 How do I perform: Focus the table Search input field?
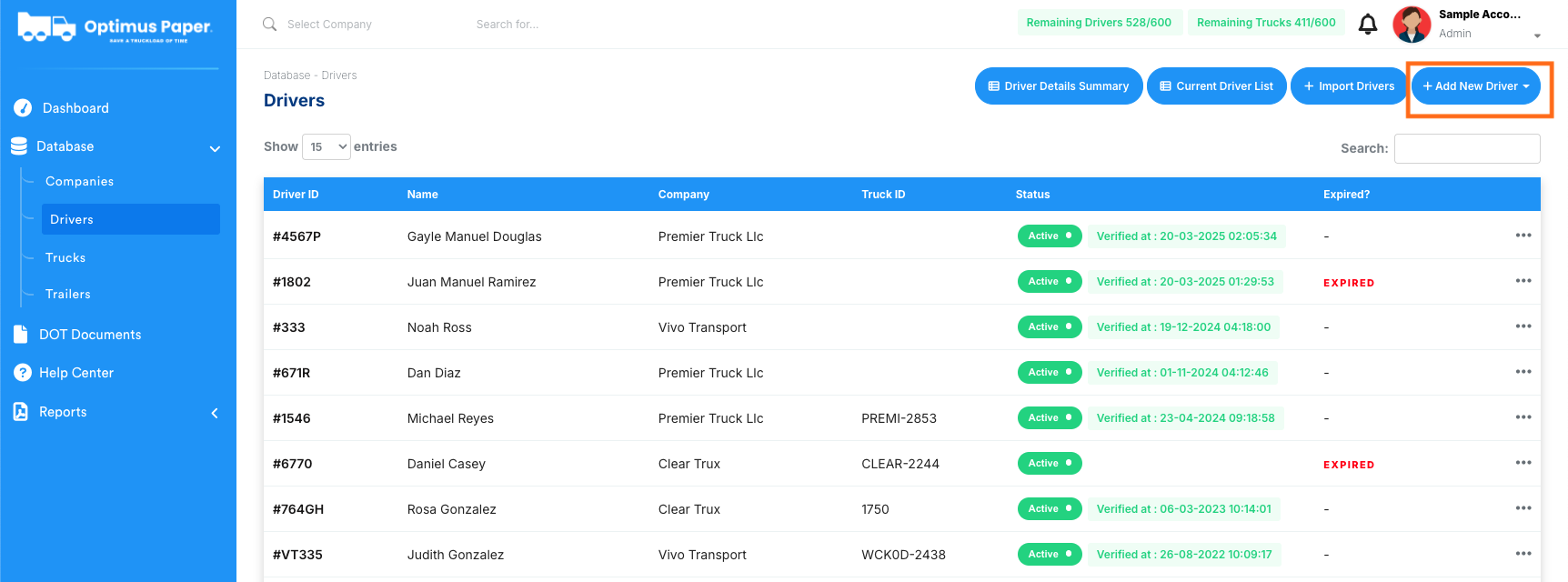(1467, 148)
